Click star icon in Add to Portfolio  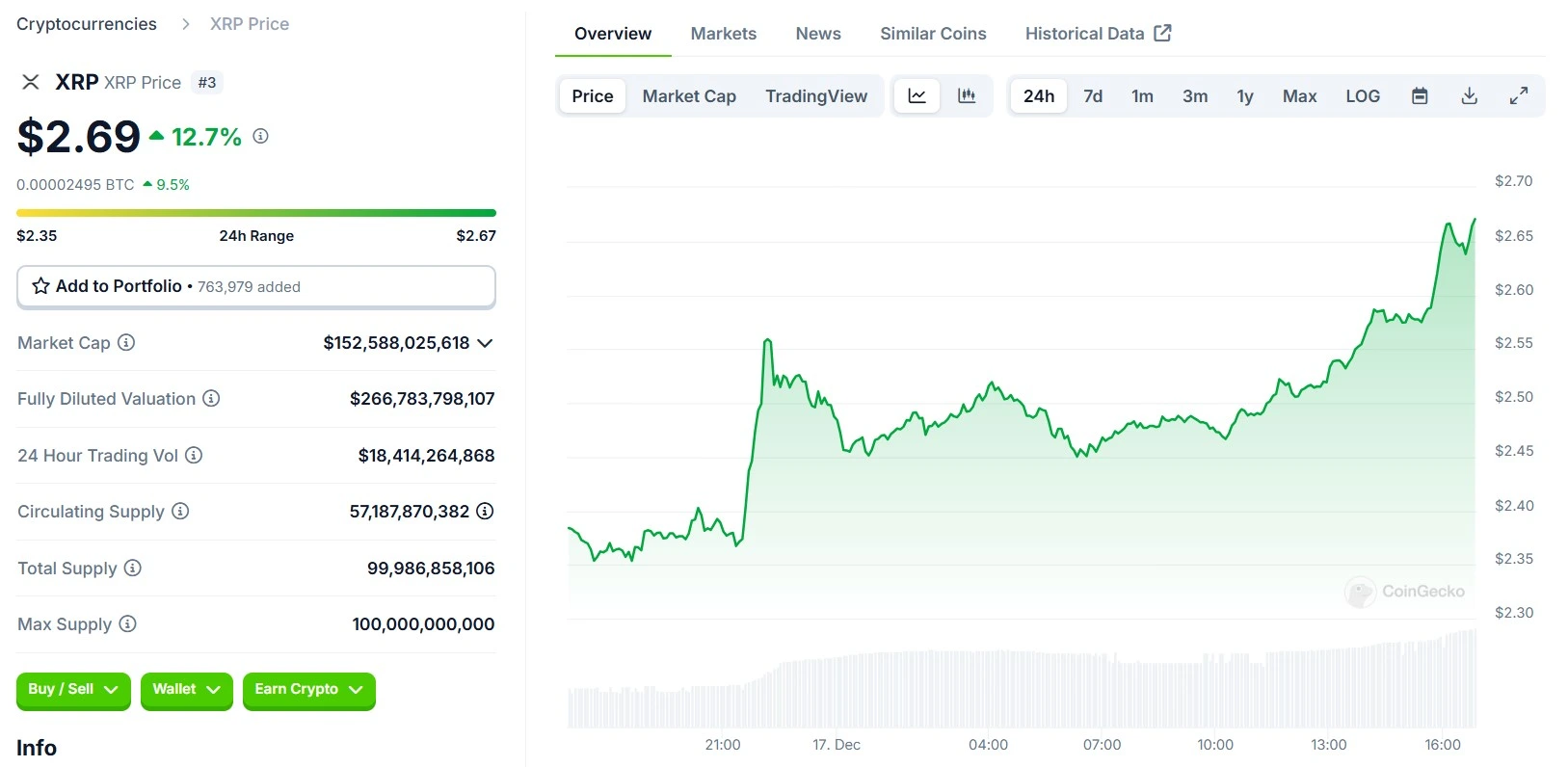tap(40, 286)
